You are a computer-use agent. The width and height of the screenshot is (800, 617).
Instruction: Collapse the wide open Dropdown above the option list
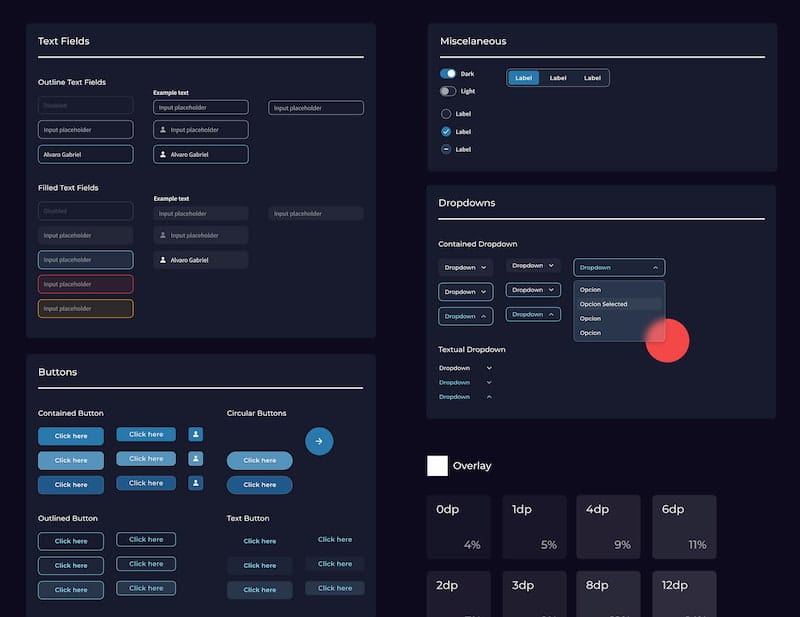(619, 267)
